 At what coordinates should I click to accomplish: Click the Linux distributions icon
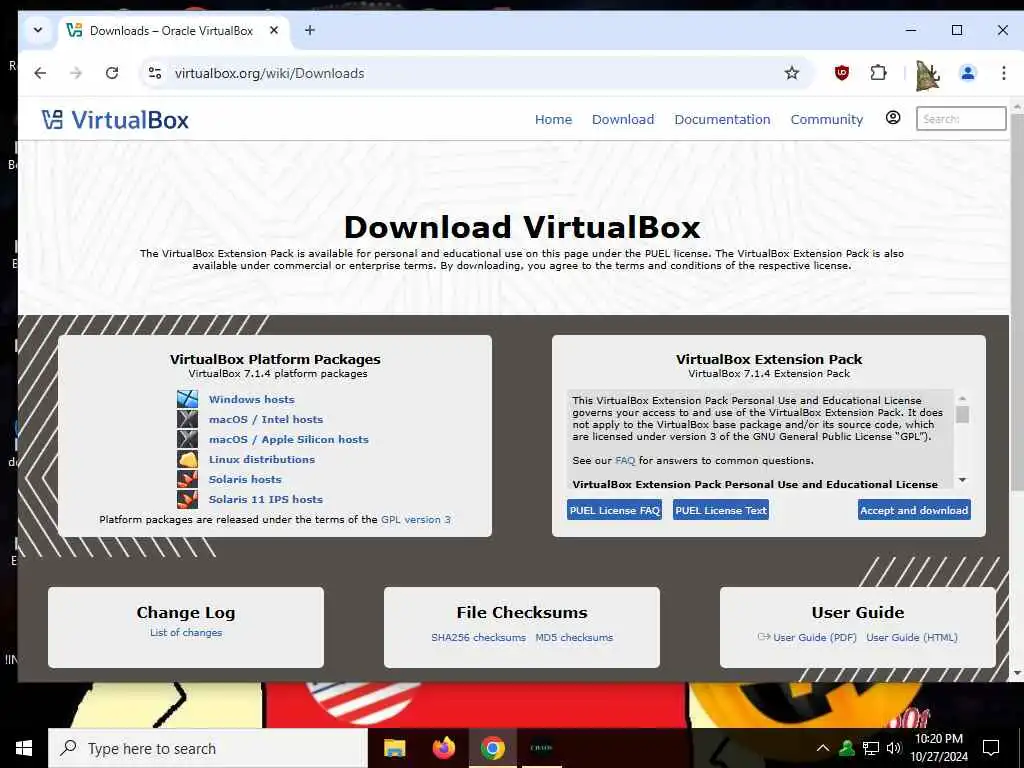pyautogui.click(x=187, y=459)
